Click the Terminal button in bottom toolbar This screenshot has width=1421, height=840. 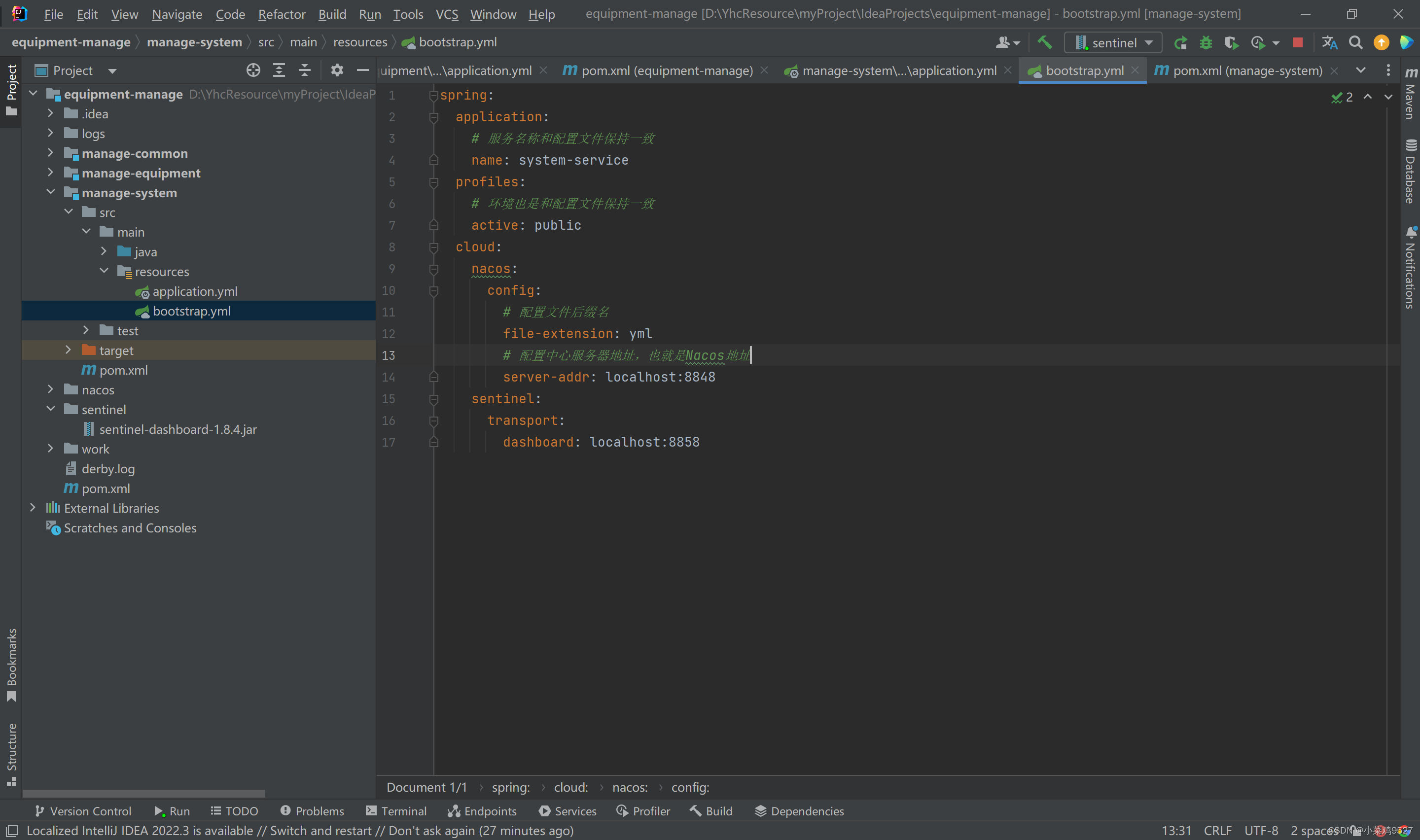[x=404, y=811]
